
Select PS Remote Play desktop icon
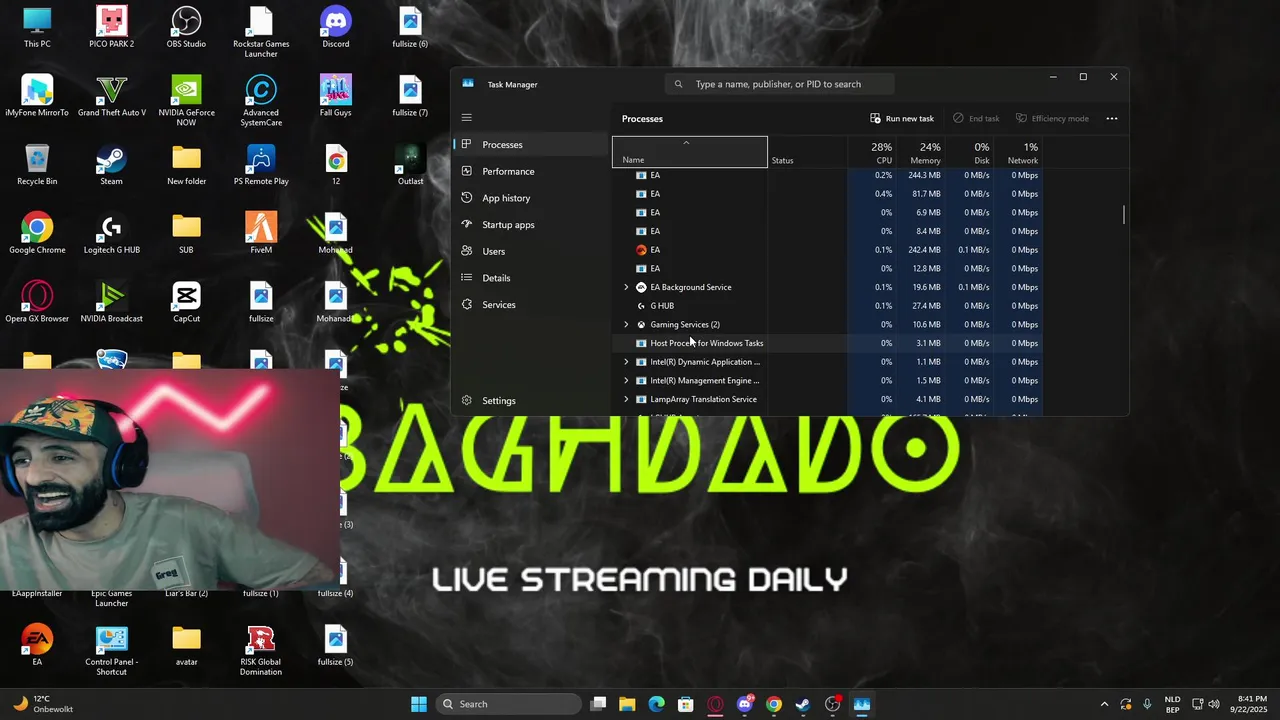point(261,165)
